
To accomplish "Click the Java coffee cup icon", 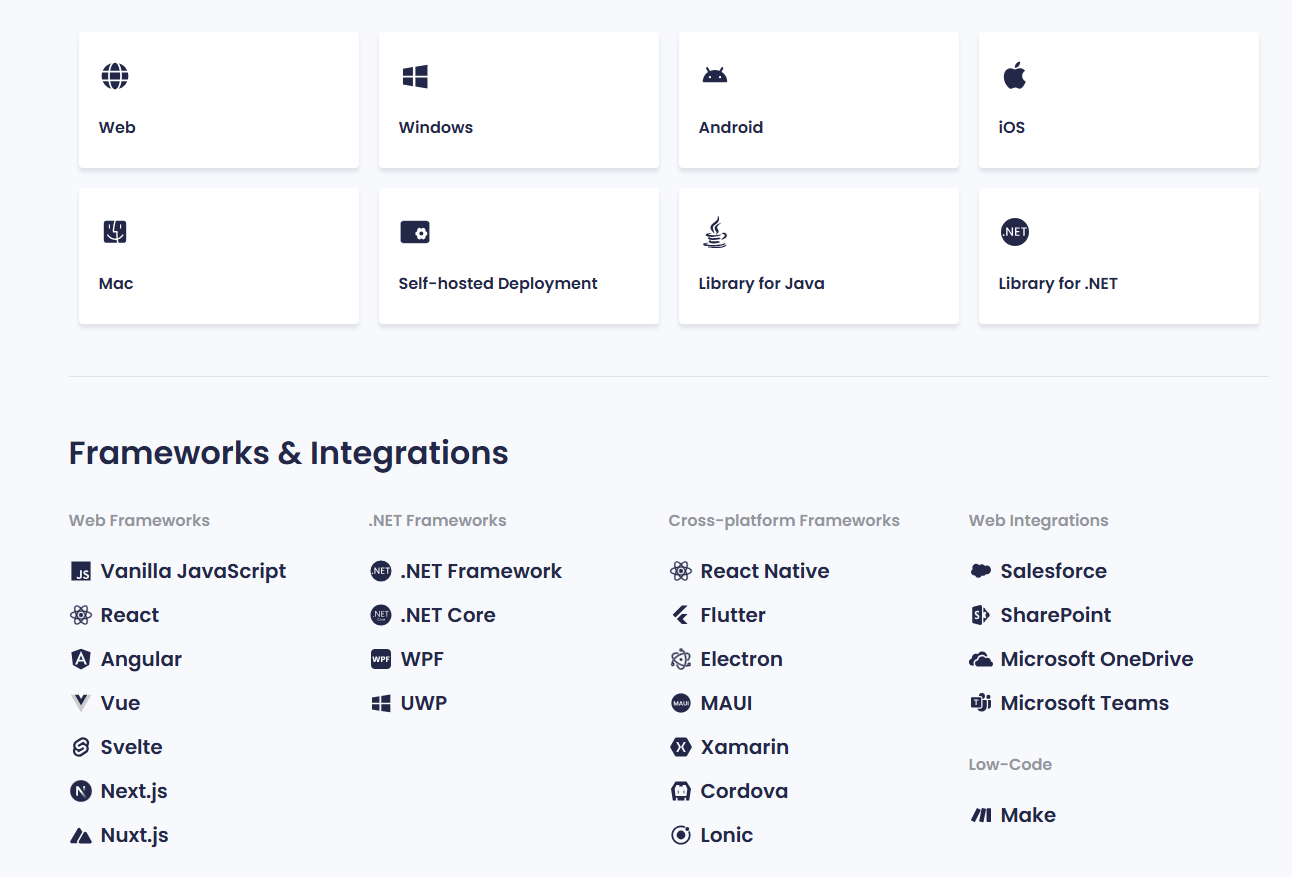I will click(715, 232).
